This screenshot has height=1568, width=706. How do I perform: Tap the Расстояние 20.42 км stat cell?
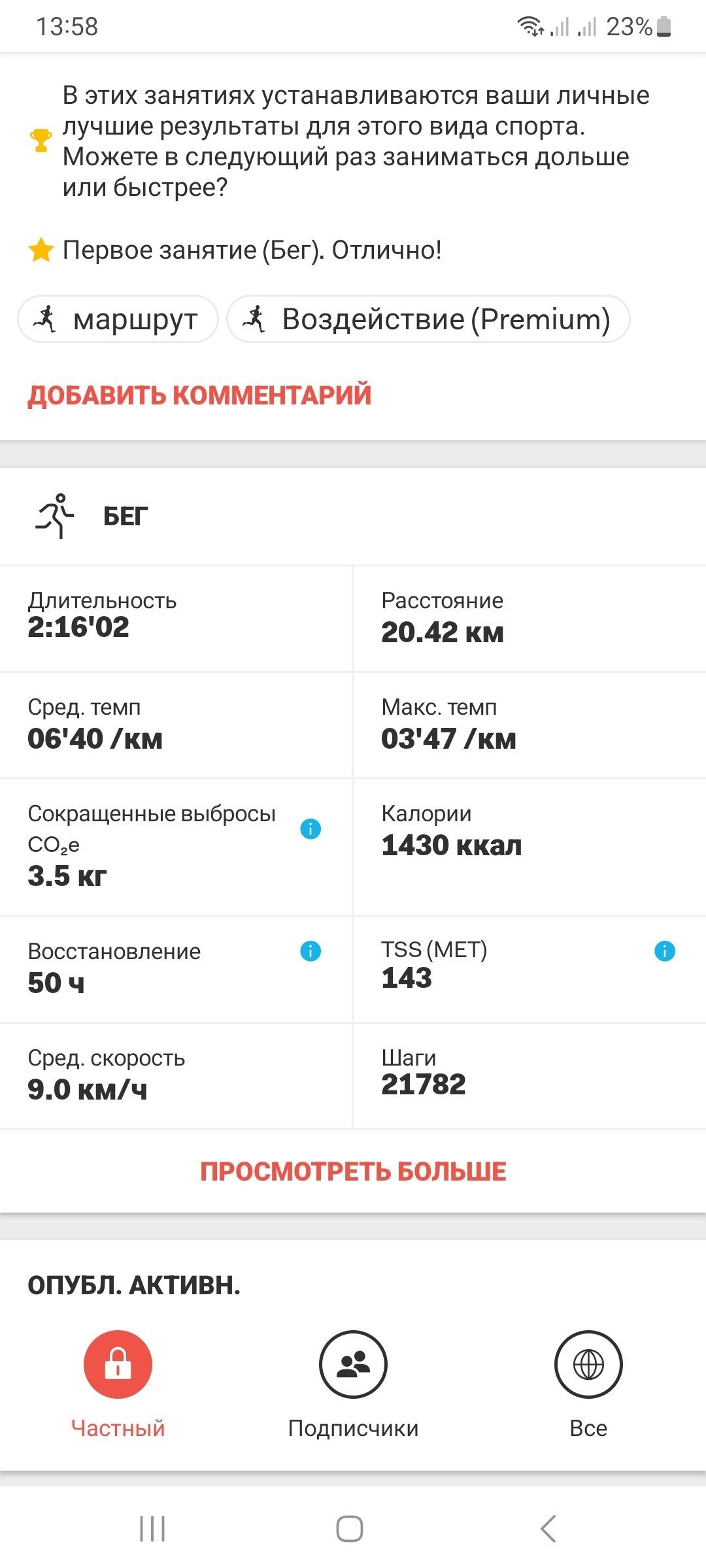[529, 618]
